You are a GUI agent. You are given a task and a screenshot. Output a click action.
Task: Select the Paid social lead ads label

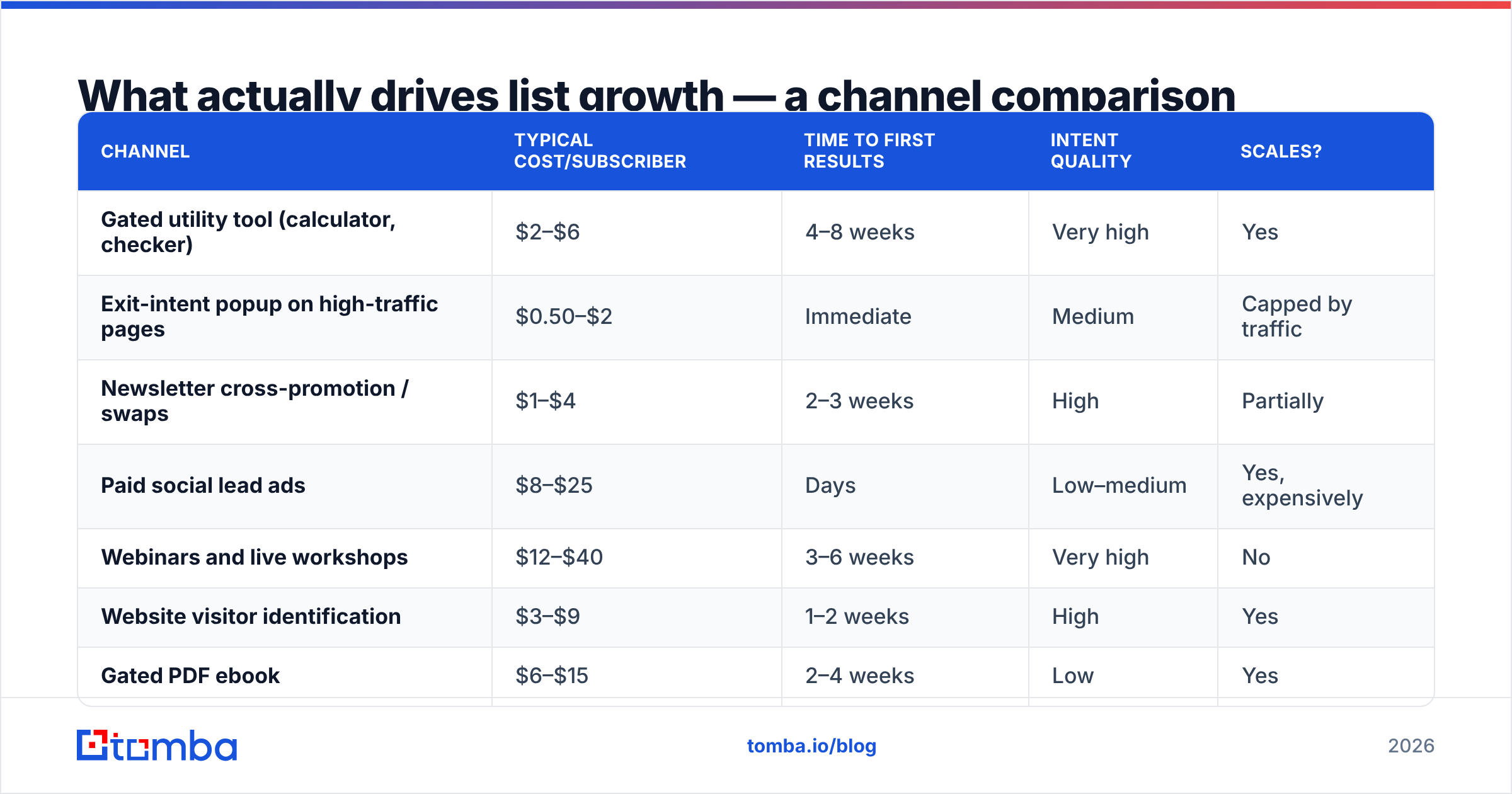click(203, 485)
